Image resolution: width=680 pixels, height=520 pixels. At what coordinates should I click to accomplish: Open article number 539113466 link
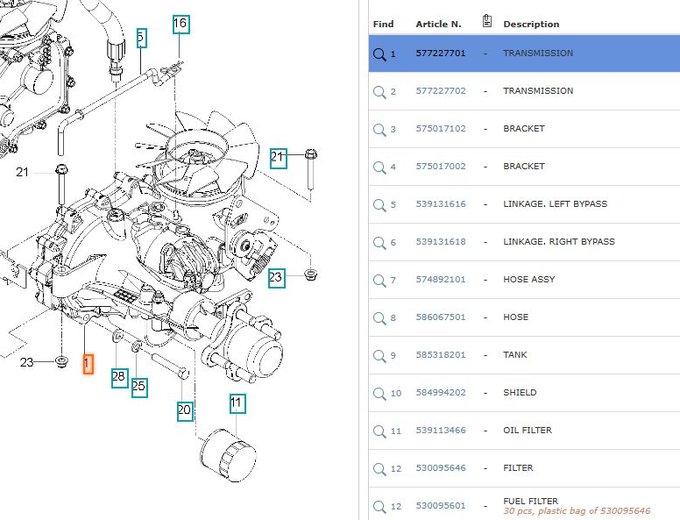441,430
